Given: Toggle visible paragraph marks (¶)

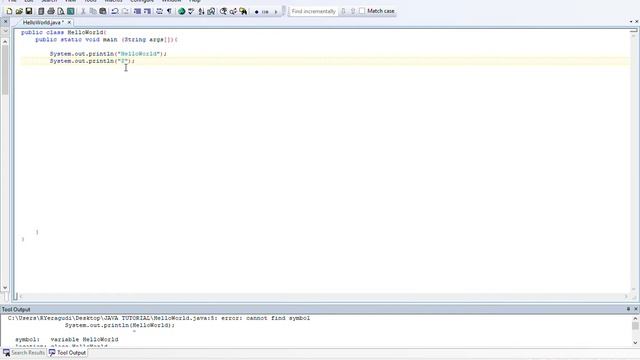Looking at the screenshot, I should coord(169,11).
